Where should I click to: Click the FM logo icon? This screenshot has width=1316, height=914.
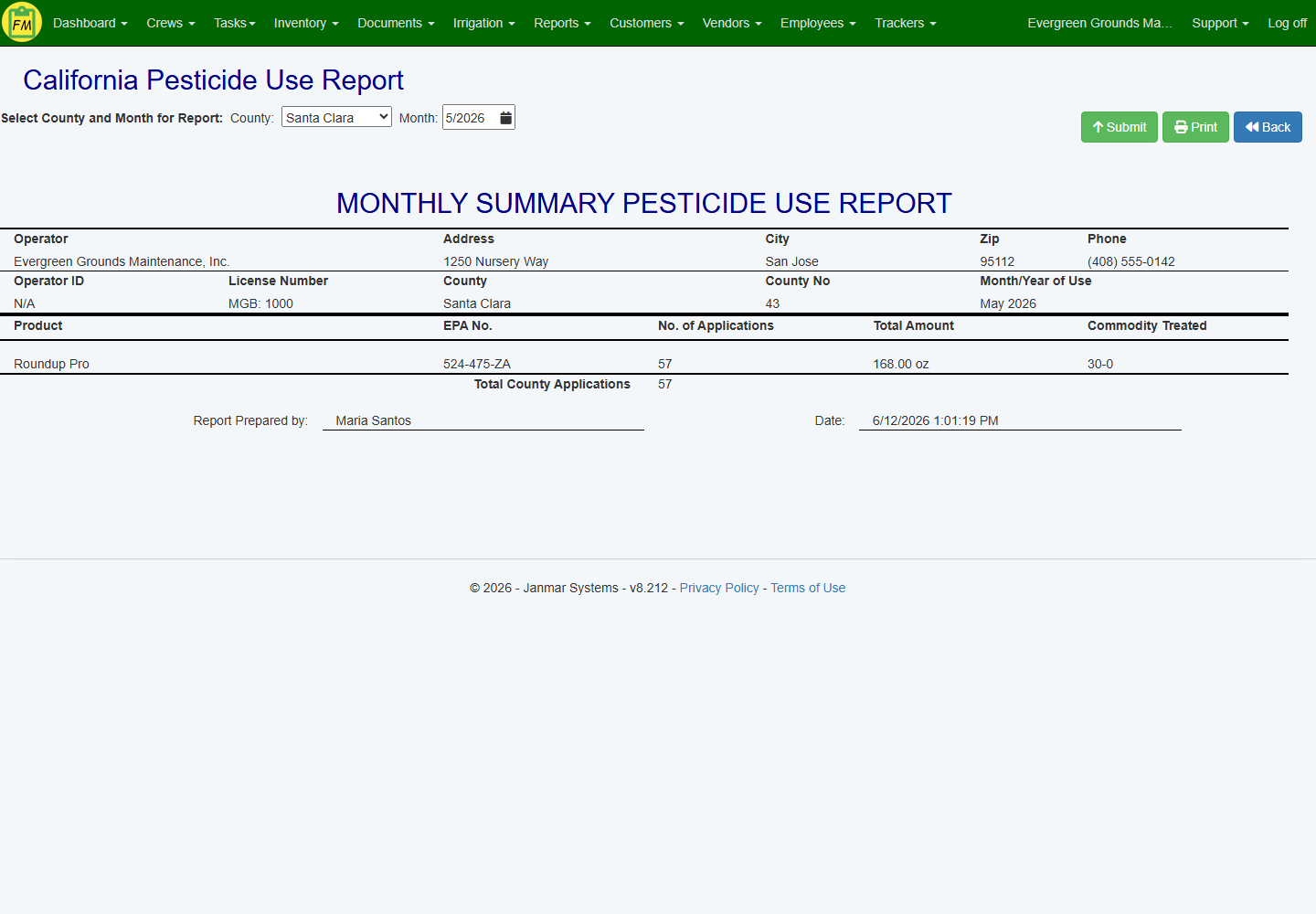pos(22,23)
